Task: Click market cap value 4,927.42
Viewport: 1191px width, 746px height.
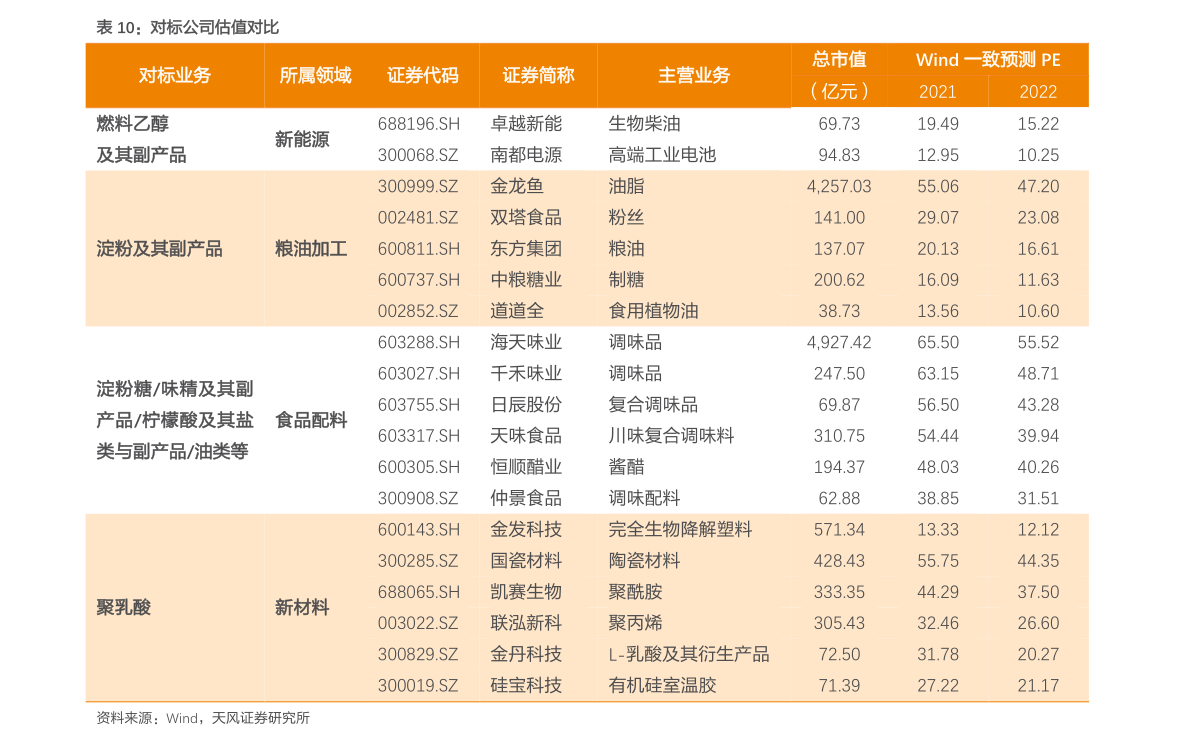Action: click(839, 342)
